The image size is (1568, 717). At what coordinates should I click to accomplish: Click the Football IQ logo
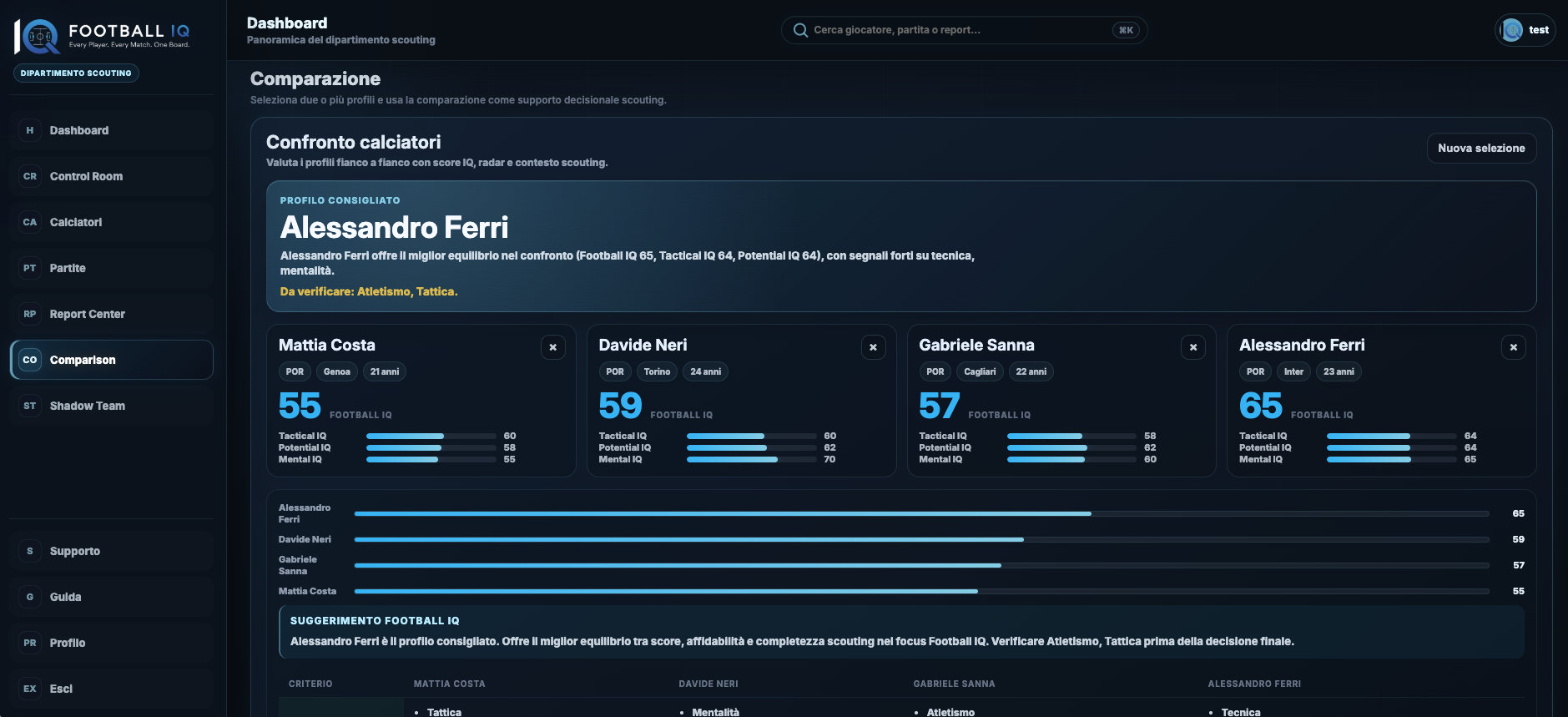102,37
